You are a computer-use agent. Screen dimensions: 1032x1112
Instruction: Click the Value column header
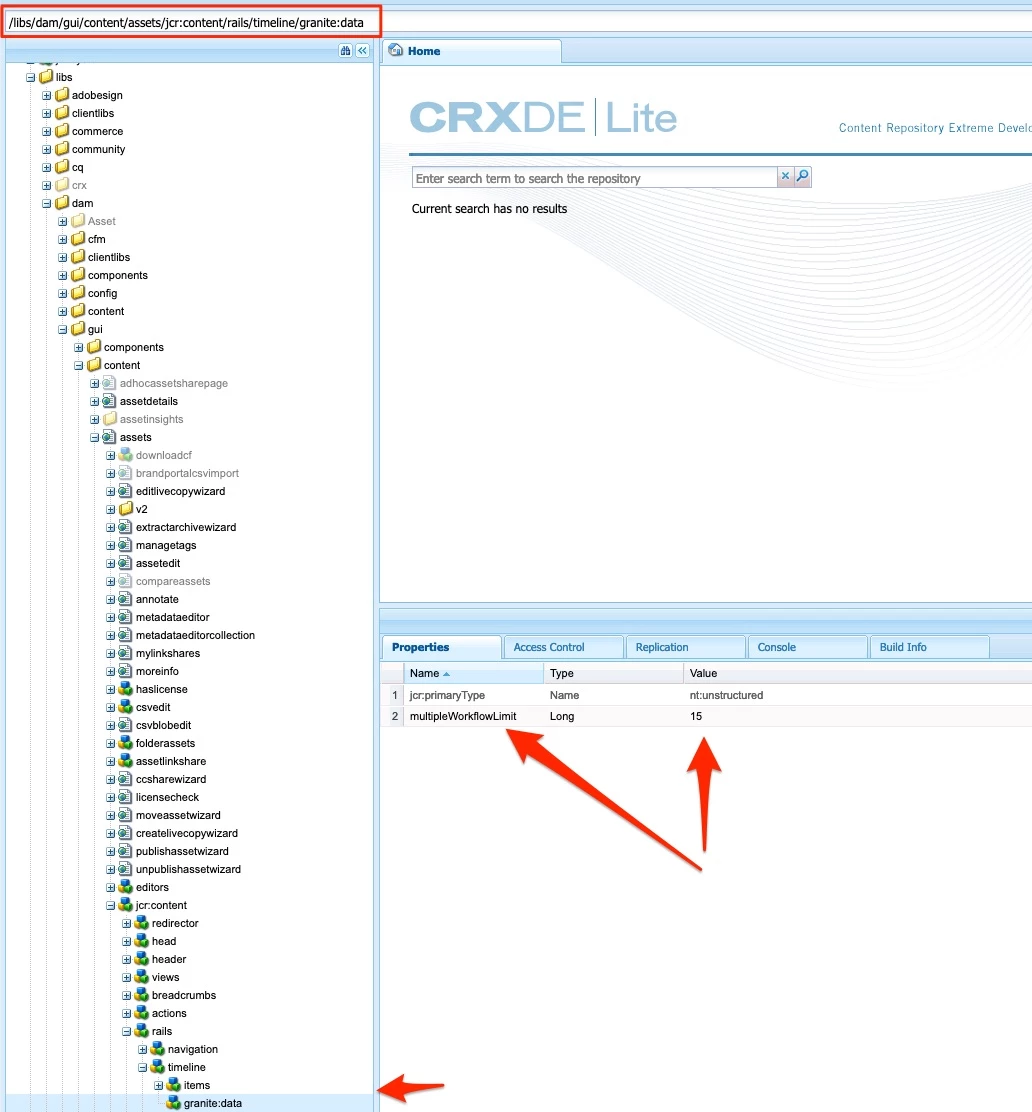tap(857, 673)
